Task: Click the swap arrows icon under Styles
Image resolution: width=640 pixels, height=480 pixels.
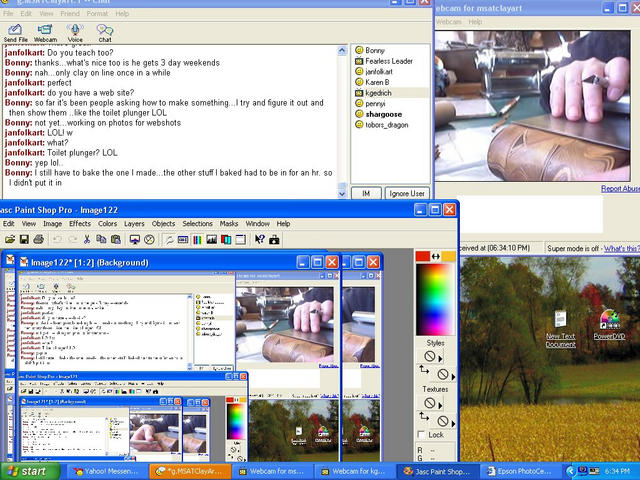Action: (424, 370)
